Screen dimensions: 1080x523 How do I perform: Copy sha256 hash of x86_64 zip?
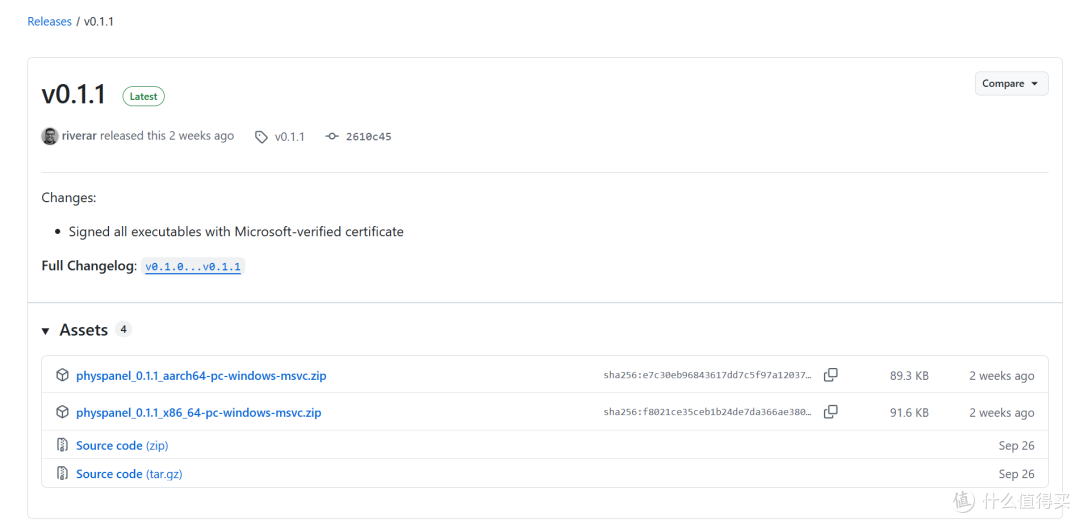[x=831, y=412]
